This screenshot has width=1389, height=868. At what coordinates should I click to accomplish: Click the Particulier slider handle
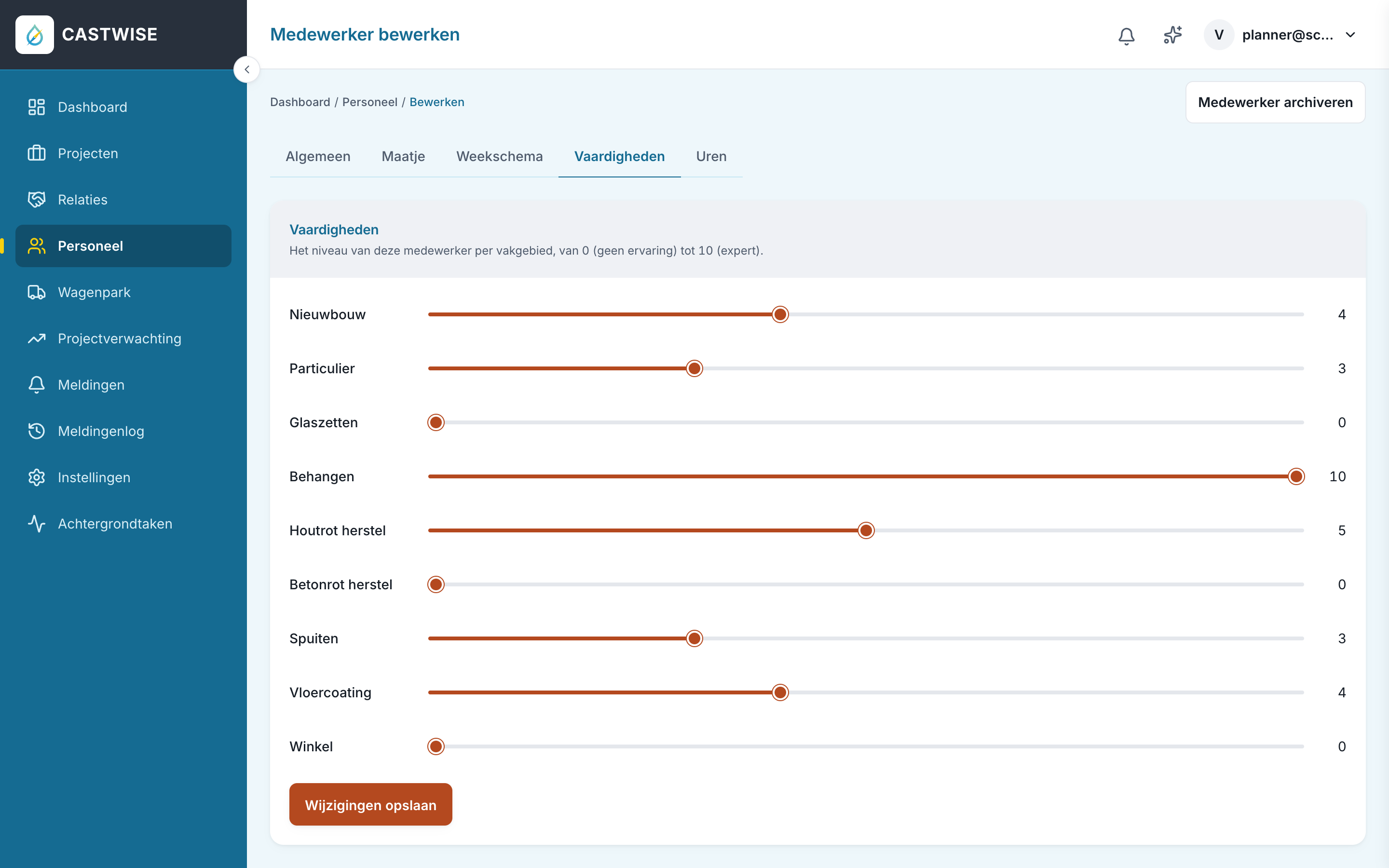pos(694,368)
